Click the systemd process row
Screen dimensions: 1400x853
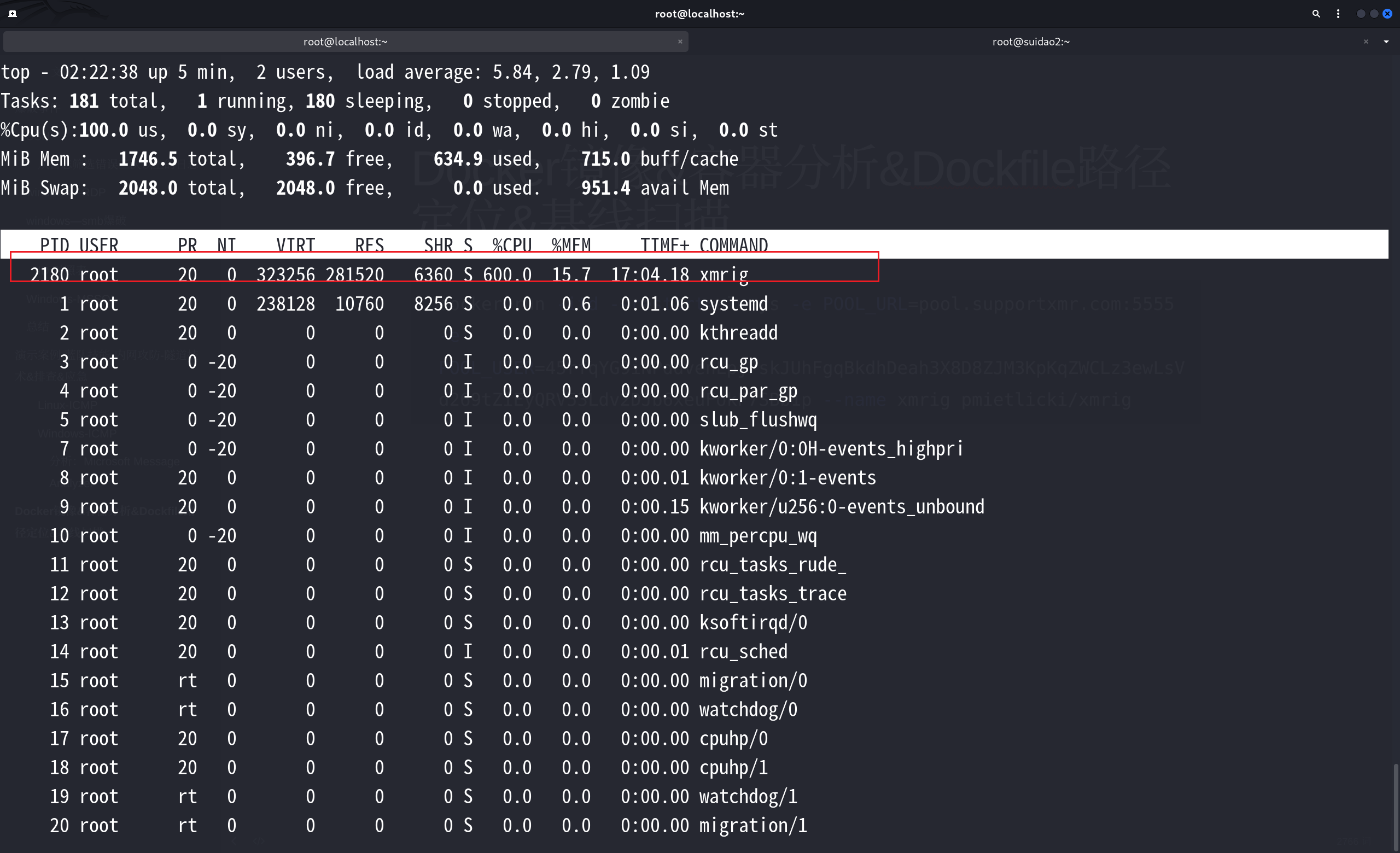[733, 304]
